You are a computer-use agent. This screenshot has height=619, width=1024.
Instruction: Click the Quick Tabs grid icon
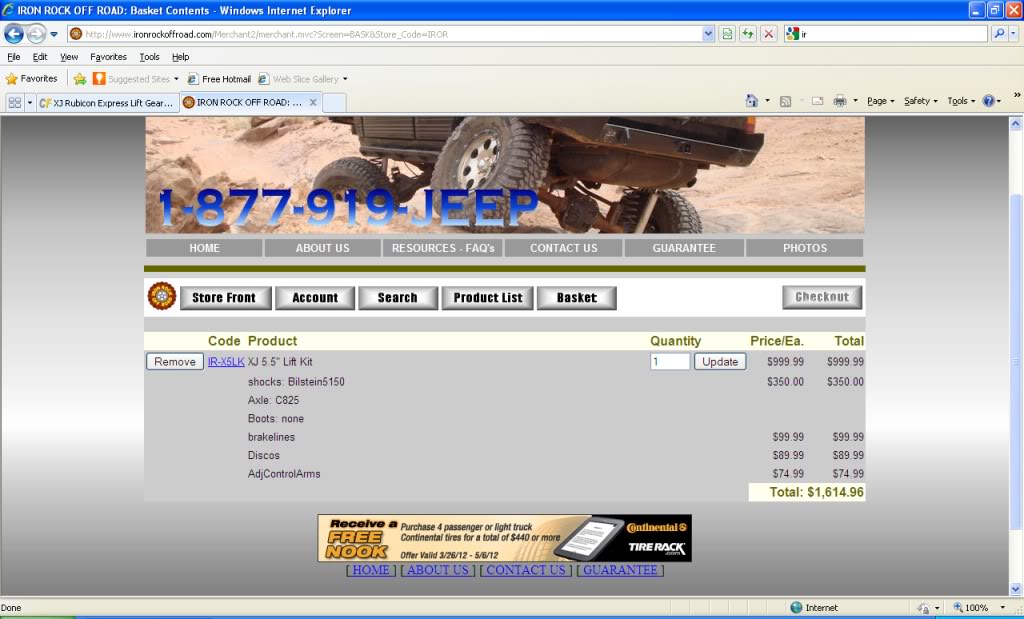click(x=14, y=103)
